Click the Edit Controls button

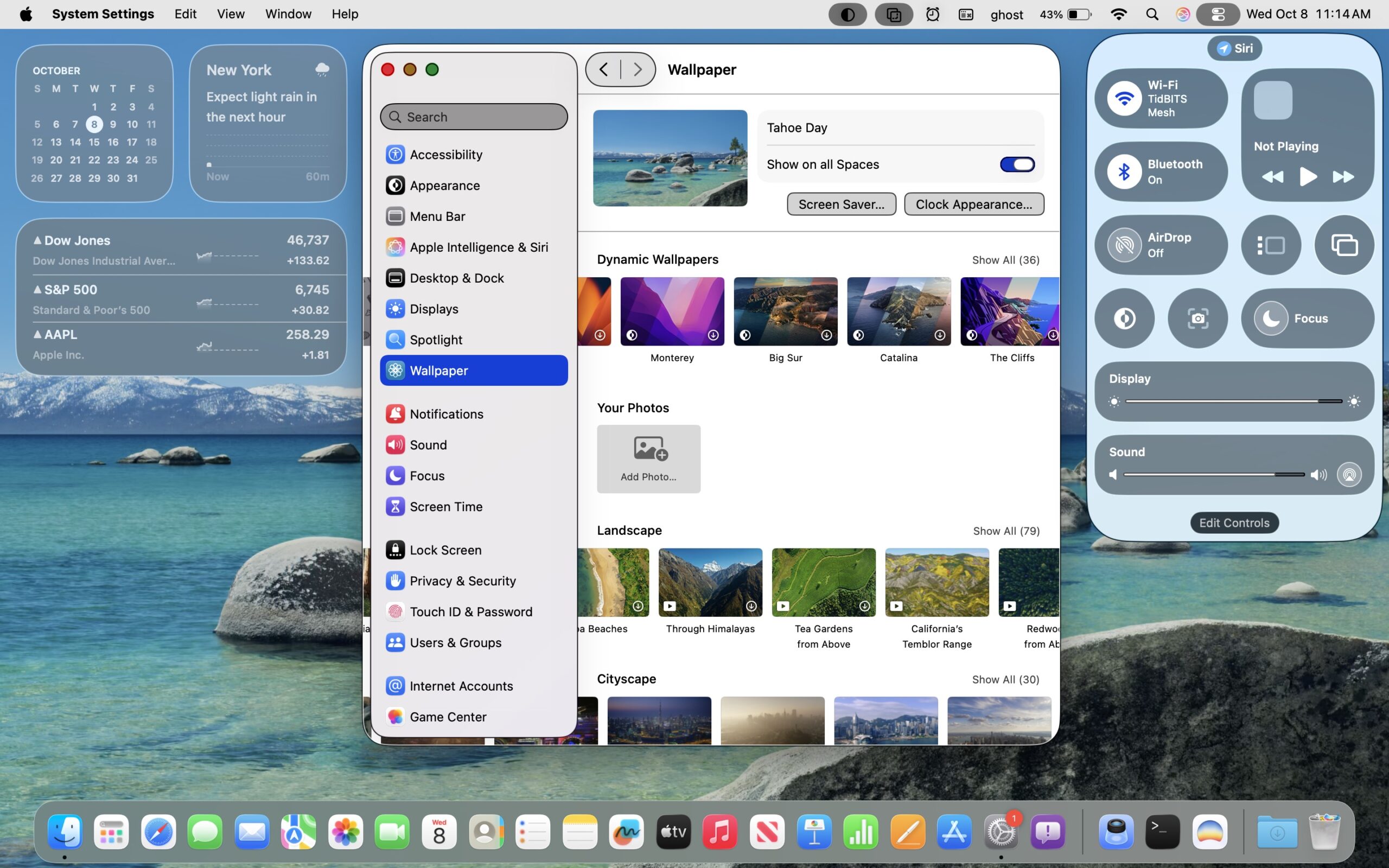tap(1233, 523)
